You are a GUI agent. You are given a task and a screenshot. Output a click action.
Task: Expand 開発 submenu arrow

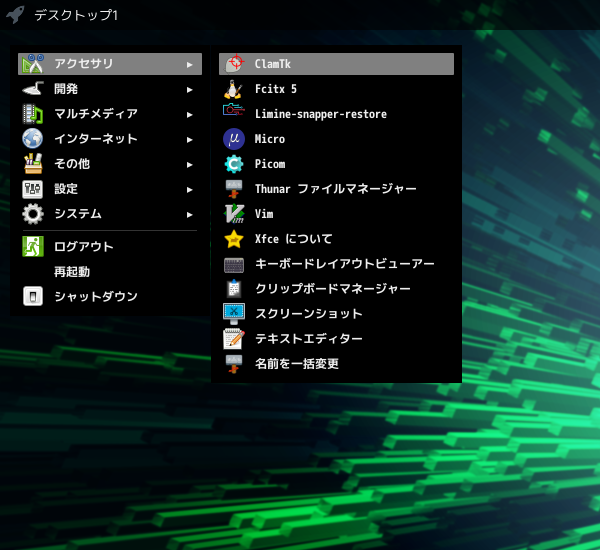[189, 90]
